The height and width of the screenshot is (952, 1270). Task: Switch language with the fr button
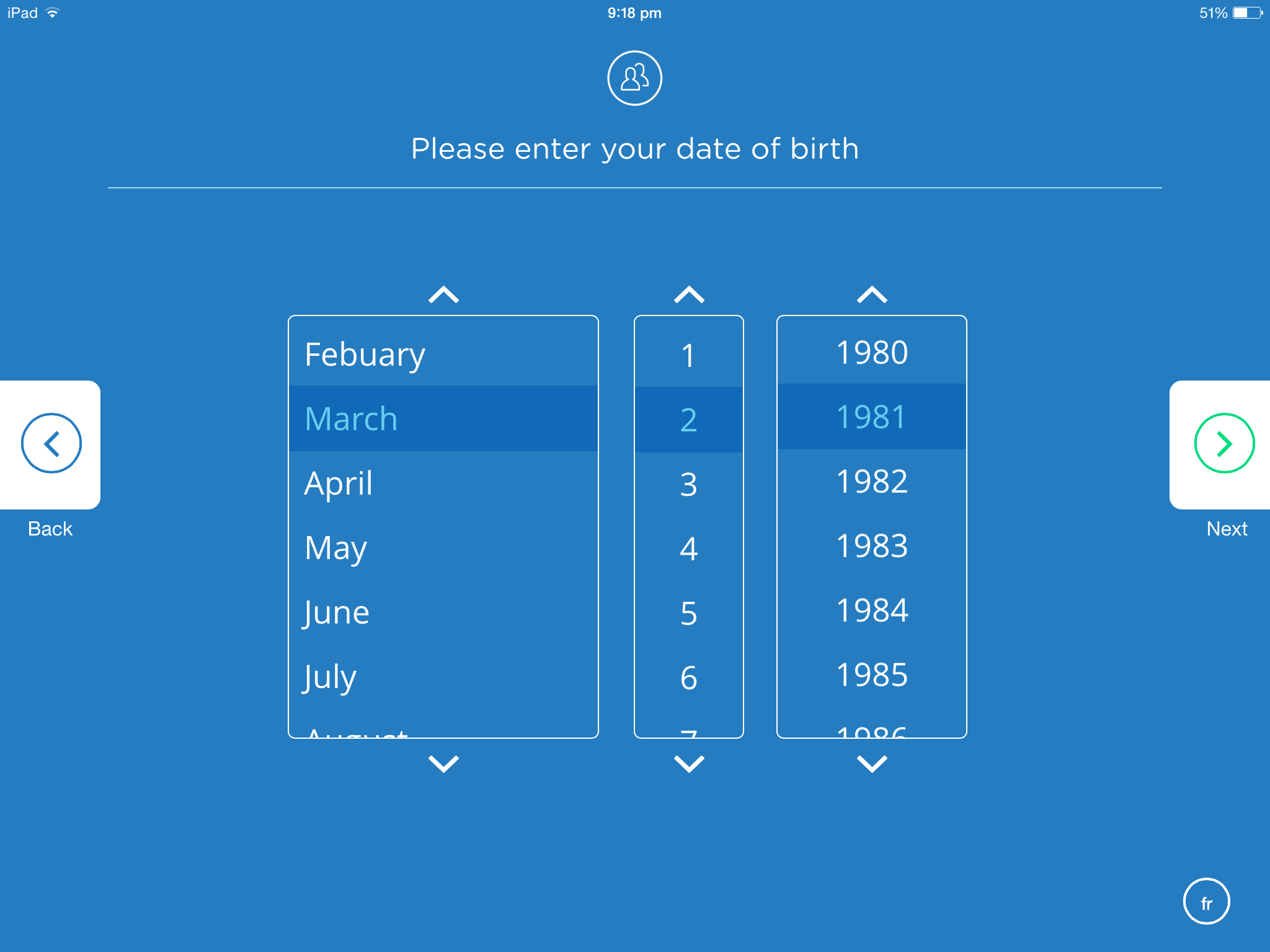click(x=1206, y=902)
